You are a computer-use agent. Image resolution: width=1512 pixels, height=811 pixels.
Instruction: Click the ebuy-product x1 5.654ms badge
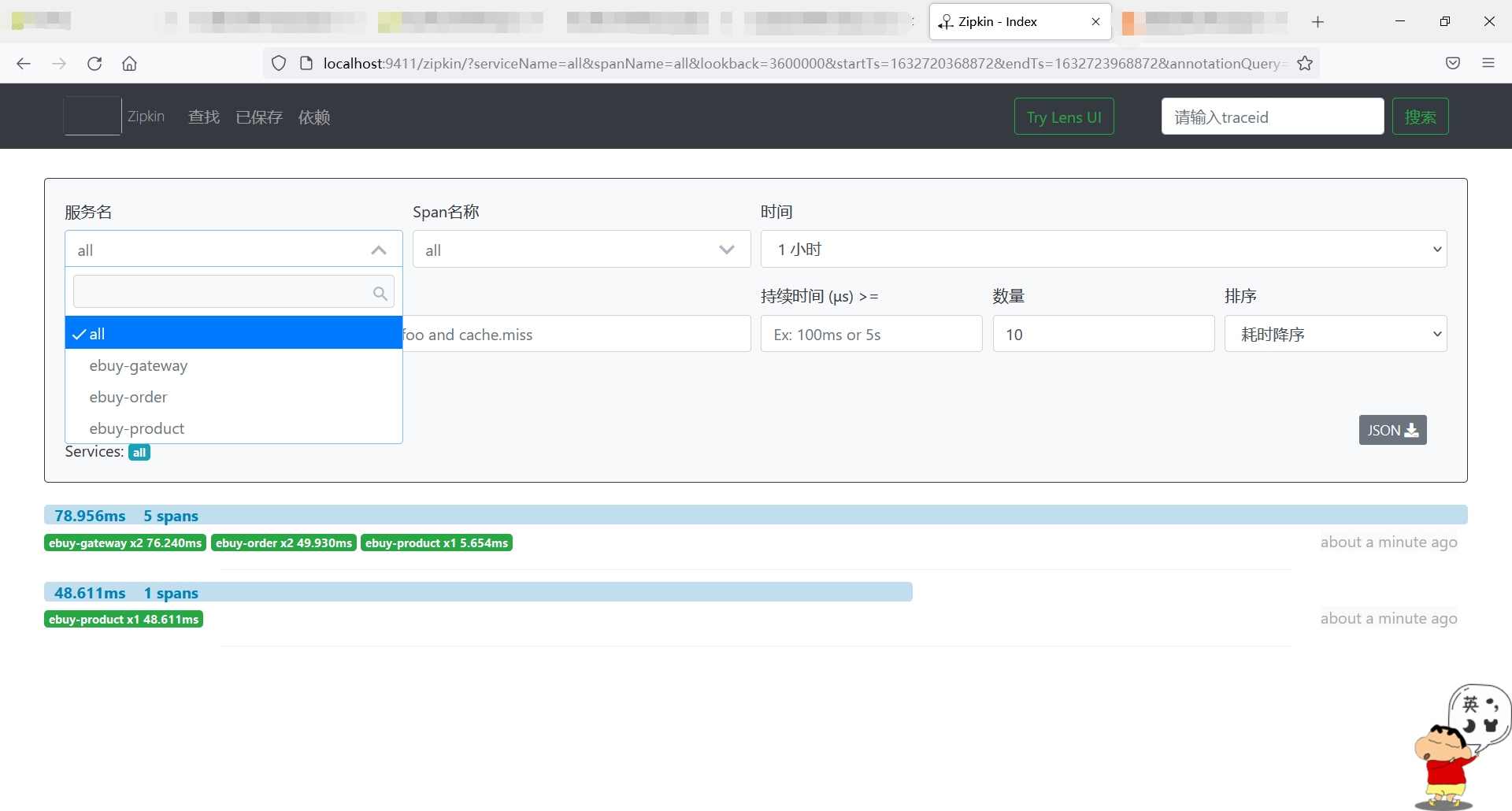pyautogui.click(x=436, y=543)
